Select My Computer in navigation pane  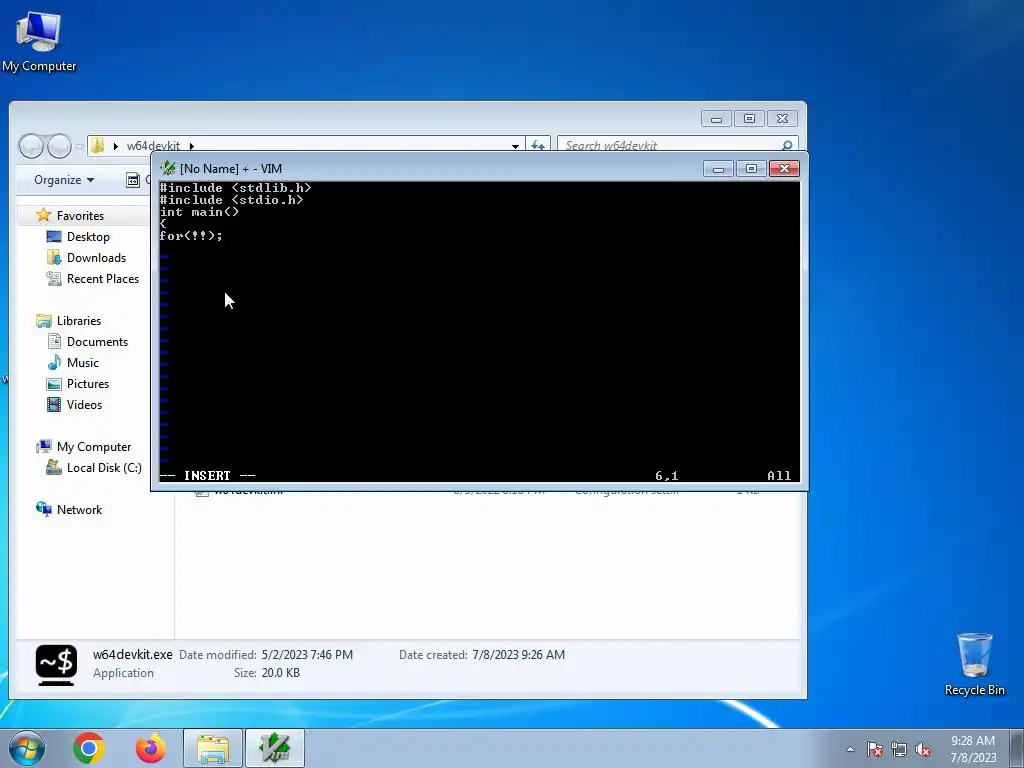pyautogui.click(x=94, y=447)
